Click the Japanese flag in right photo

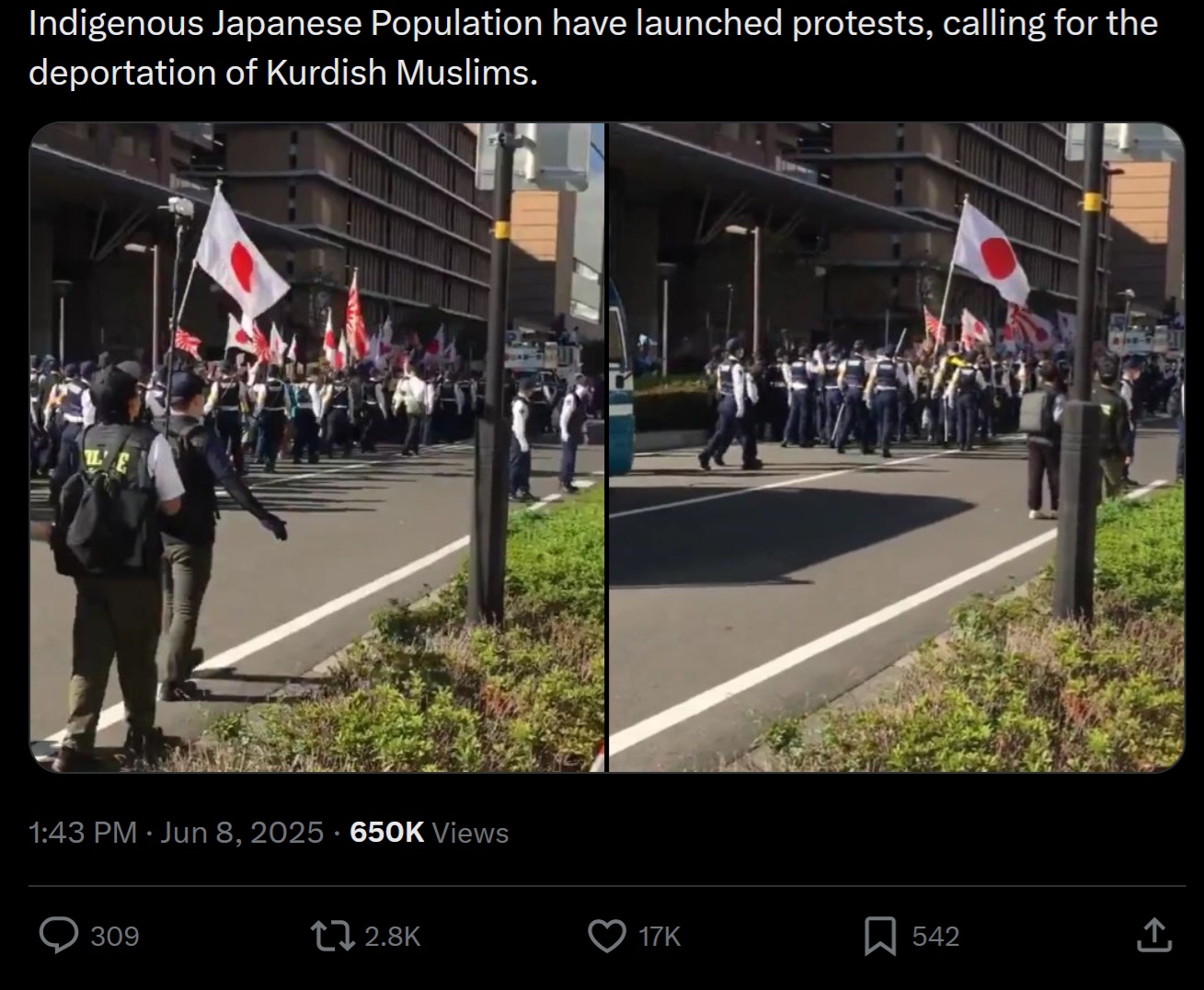(992, 252)
